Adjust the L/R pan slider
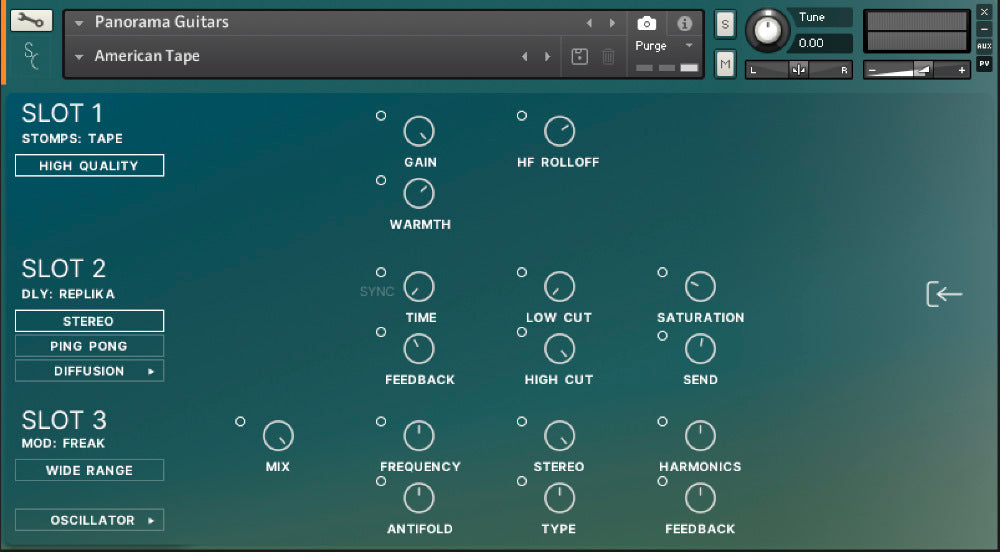1000x552 pixels. pyautogui.click(x=799, y=70)
